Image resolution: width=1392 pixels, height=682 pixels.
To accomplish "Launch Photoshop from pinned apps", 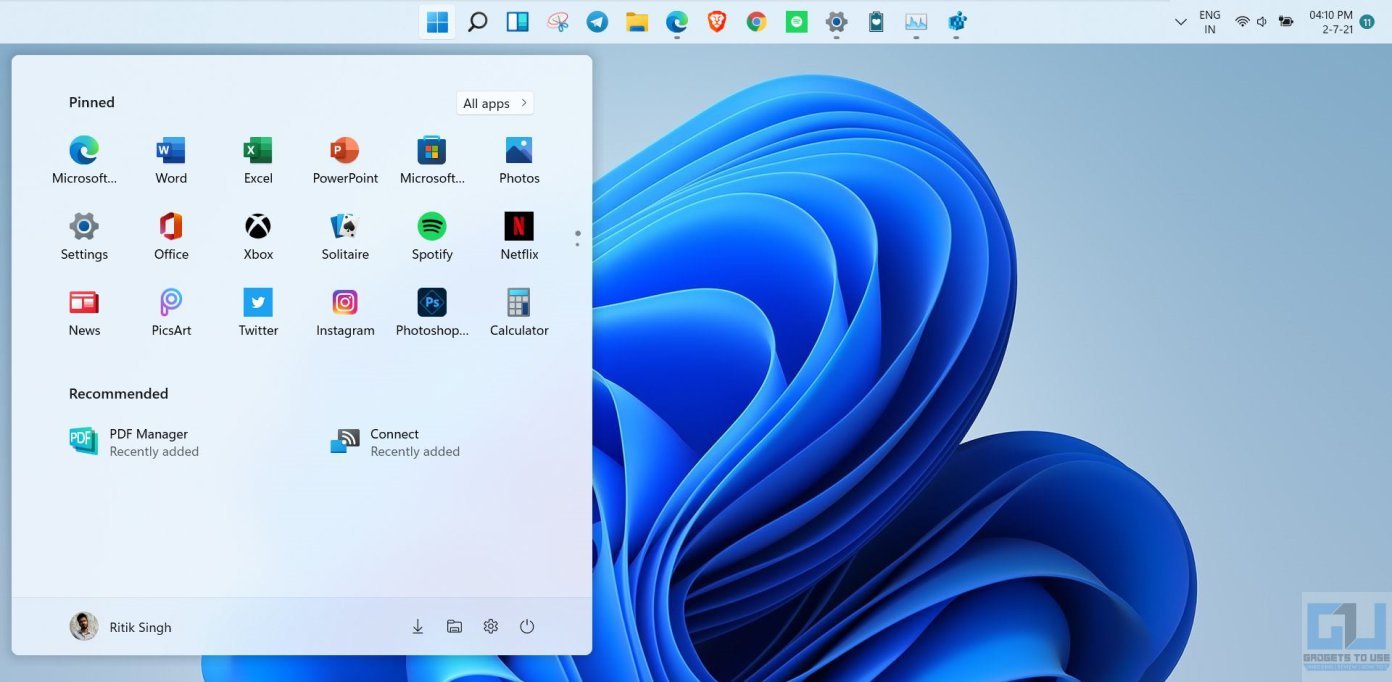I will (432, 304).
